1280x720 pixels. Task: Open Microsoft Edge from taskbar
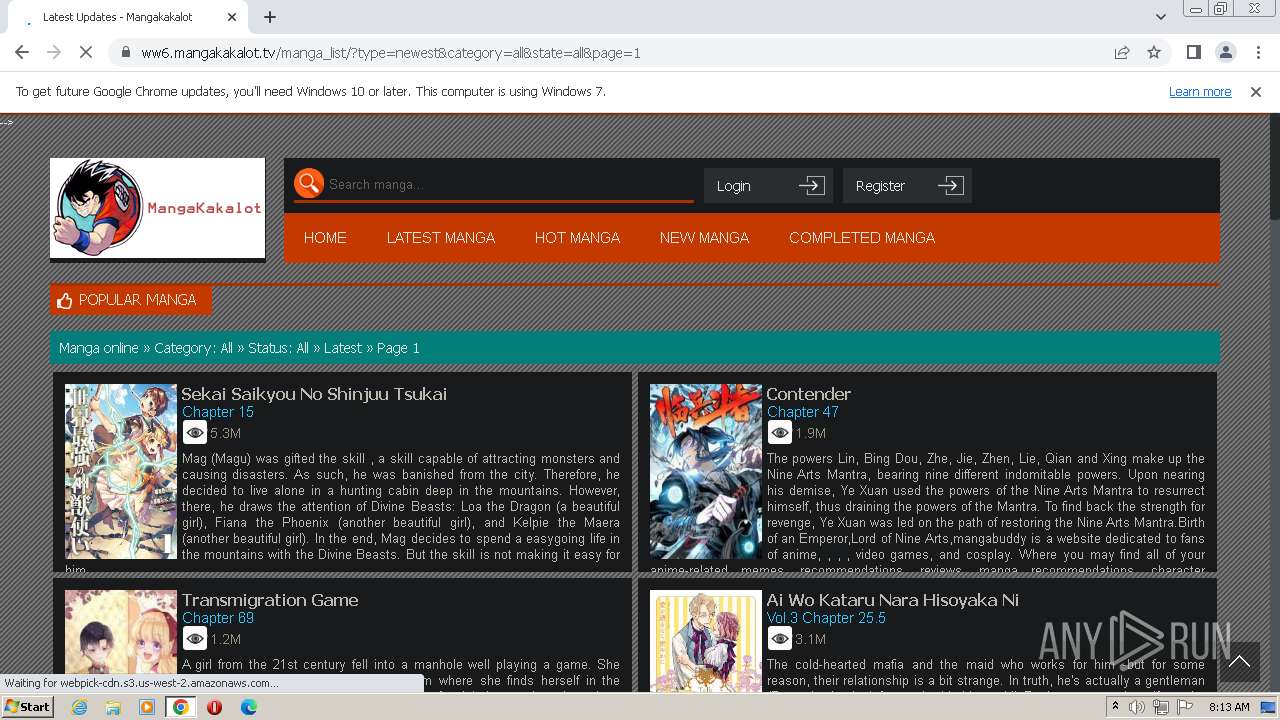(x=248, y=707)
